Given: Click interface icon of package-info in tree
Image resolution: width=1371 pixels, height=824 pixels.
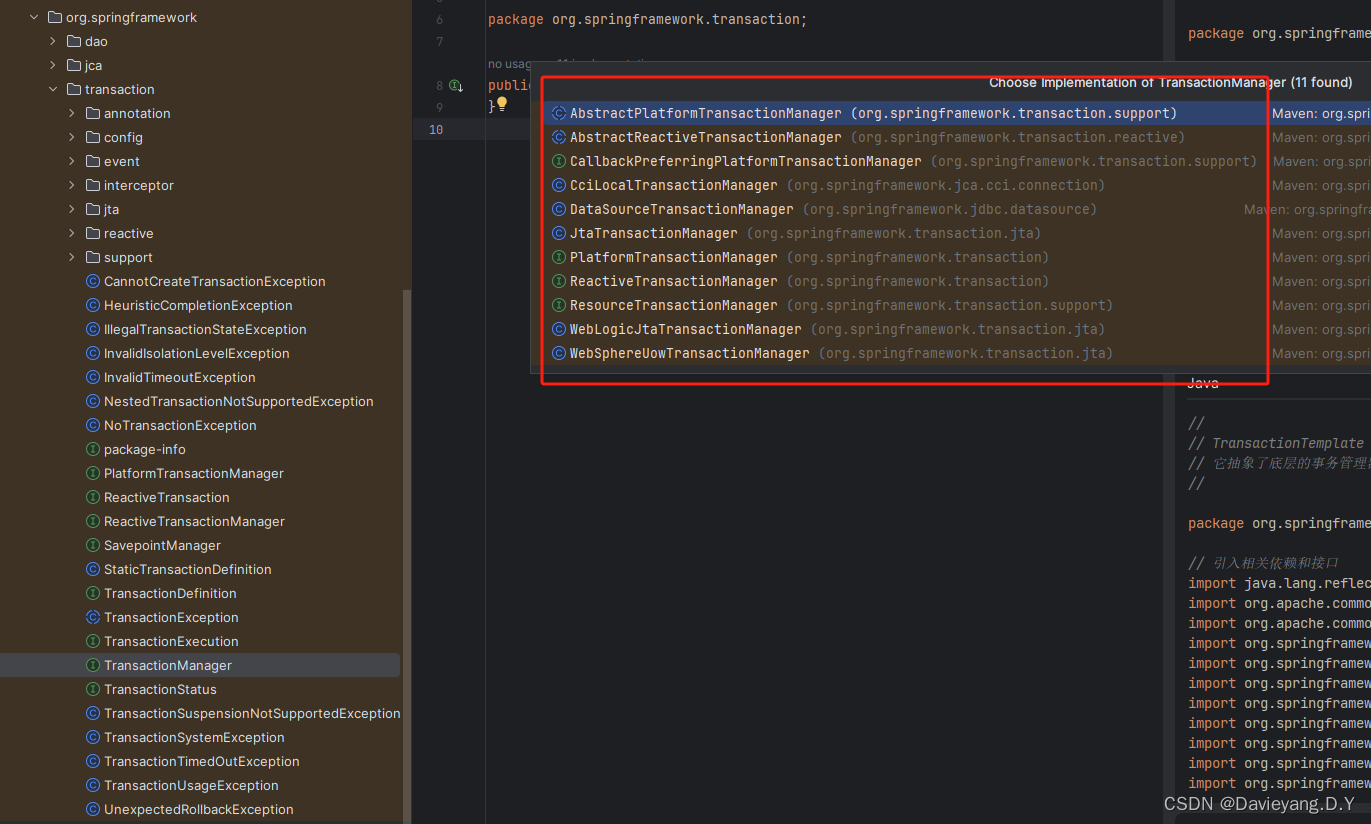Looking at the screenshot, I should click(x=93, y=449).
